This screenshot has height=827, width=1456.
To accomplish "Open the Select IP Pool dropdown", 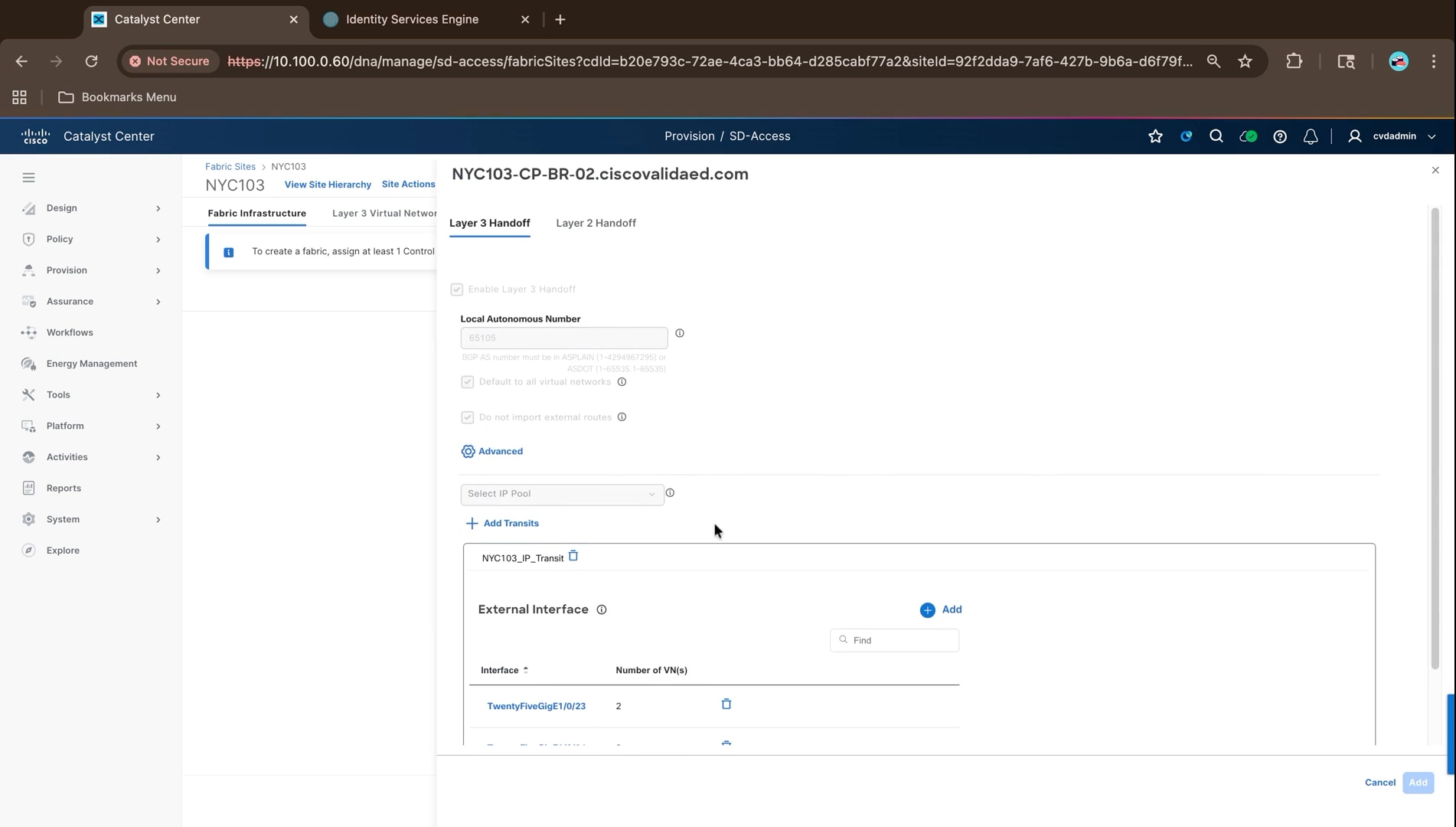I will pyautogui.click(x=563, y=494).
